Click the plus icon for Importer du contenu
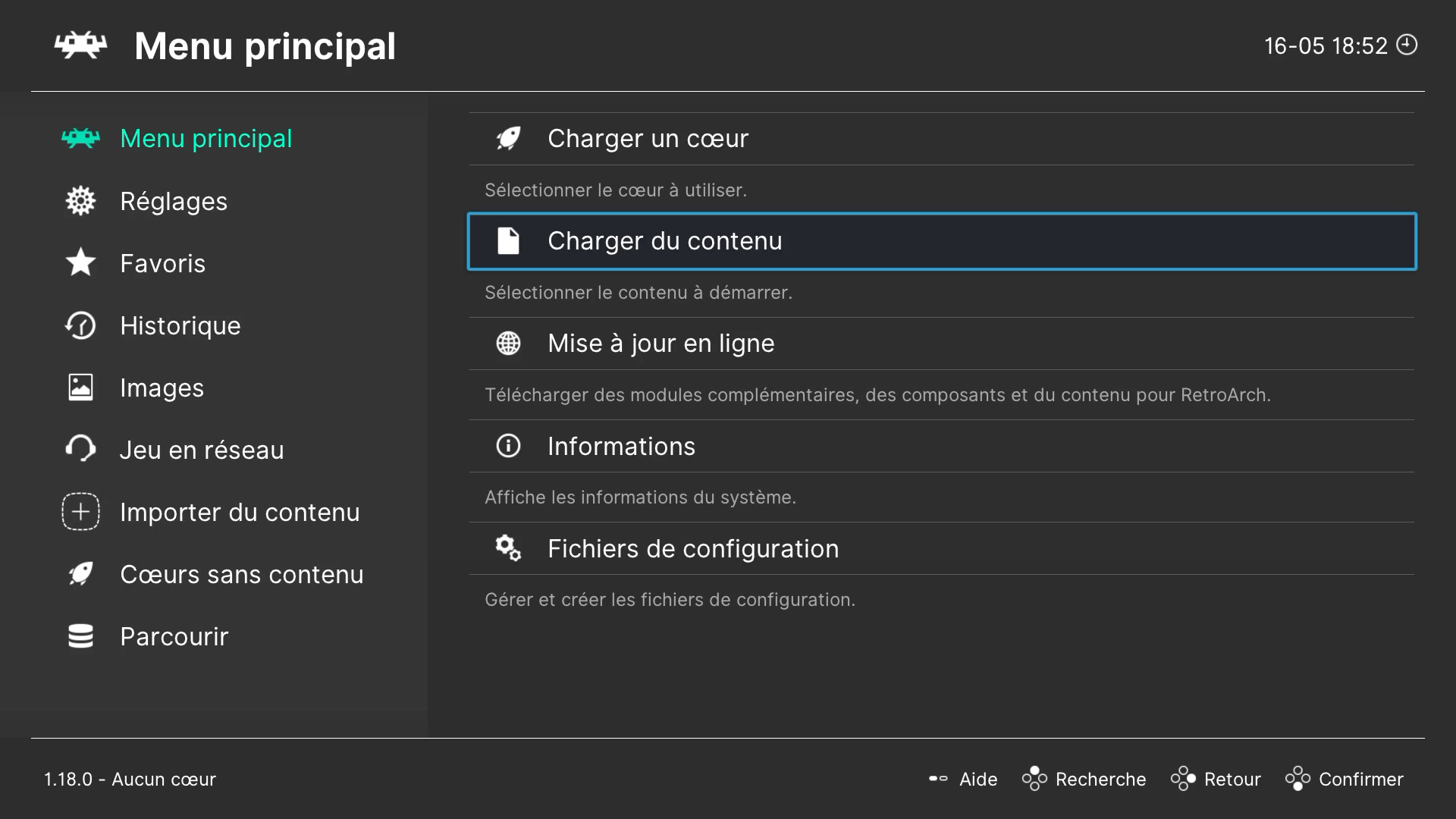This screenshot has height=819, width=1456. coord(80,512)
